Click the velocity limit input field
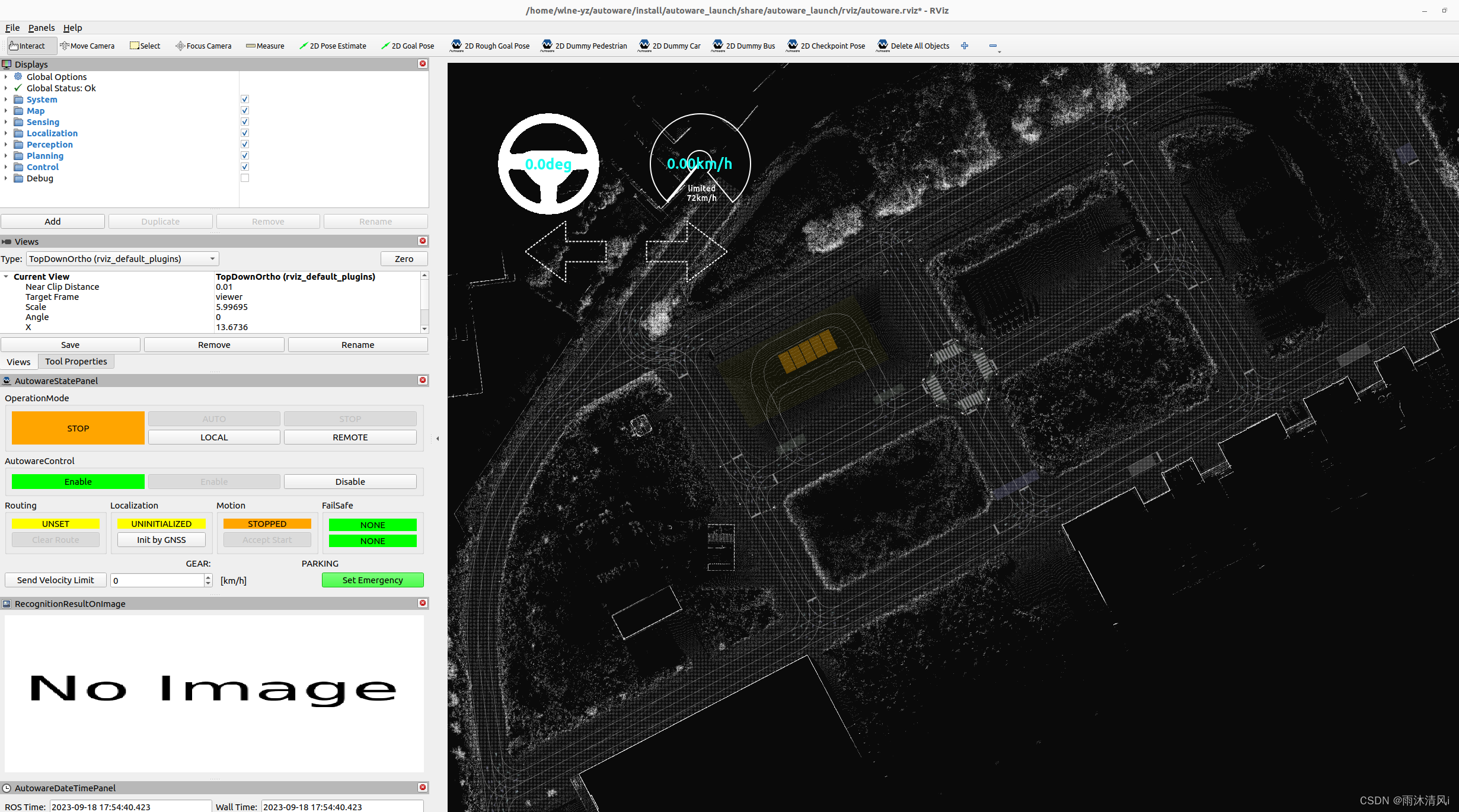Viewport: 1459px width, 812px height. coord(157,580)
